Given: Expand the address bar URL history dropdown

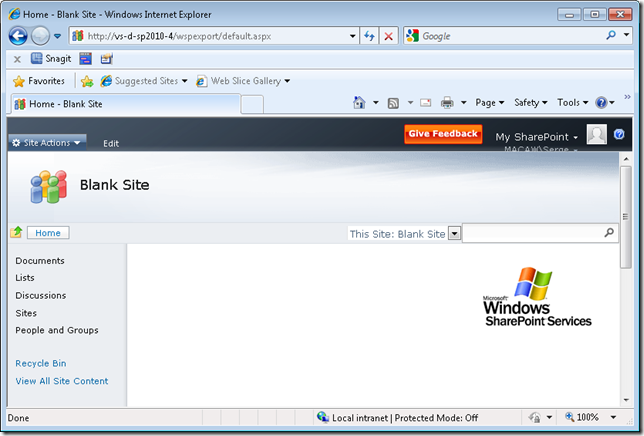Looking at the screenshot, I should pyautogui.click(x=352, y=36).
